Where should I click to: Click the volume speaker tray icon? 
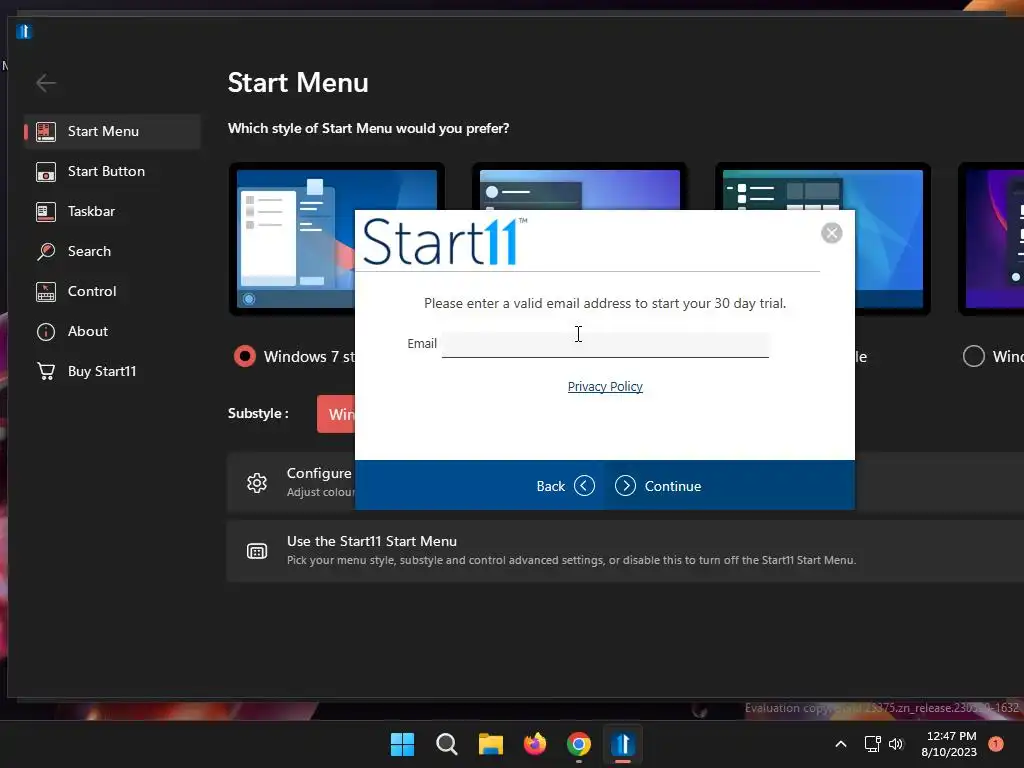coord(896,744)
